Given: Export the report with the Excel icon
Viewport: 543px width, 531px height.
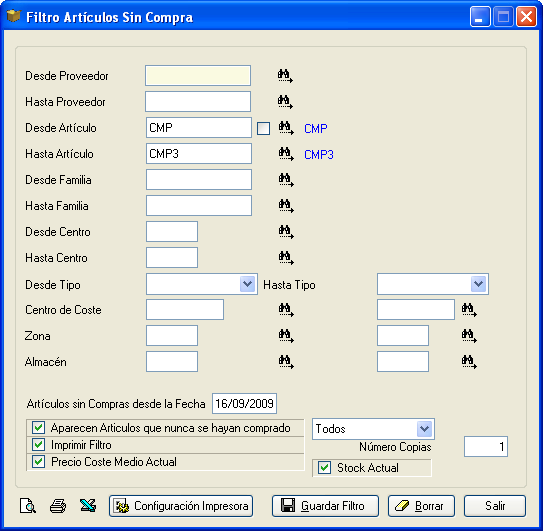Looking at the screenshot, I should [x=88, y=506].
